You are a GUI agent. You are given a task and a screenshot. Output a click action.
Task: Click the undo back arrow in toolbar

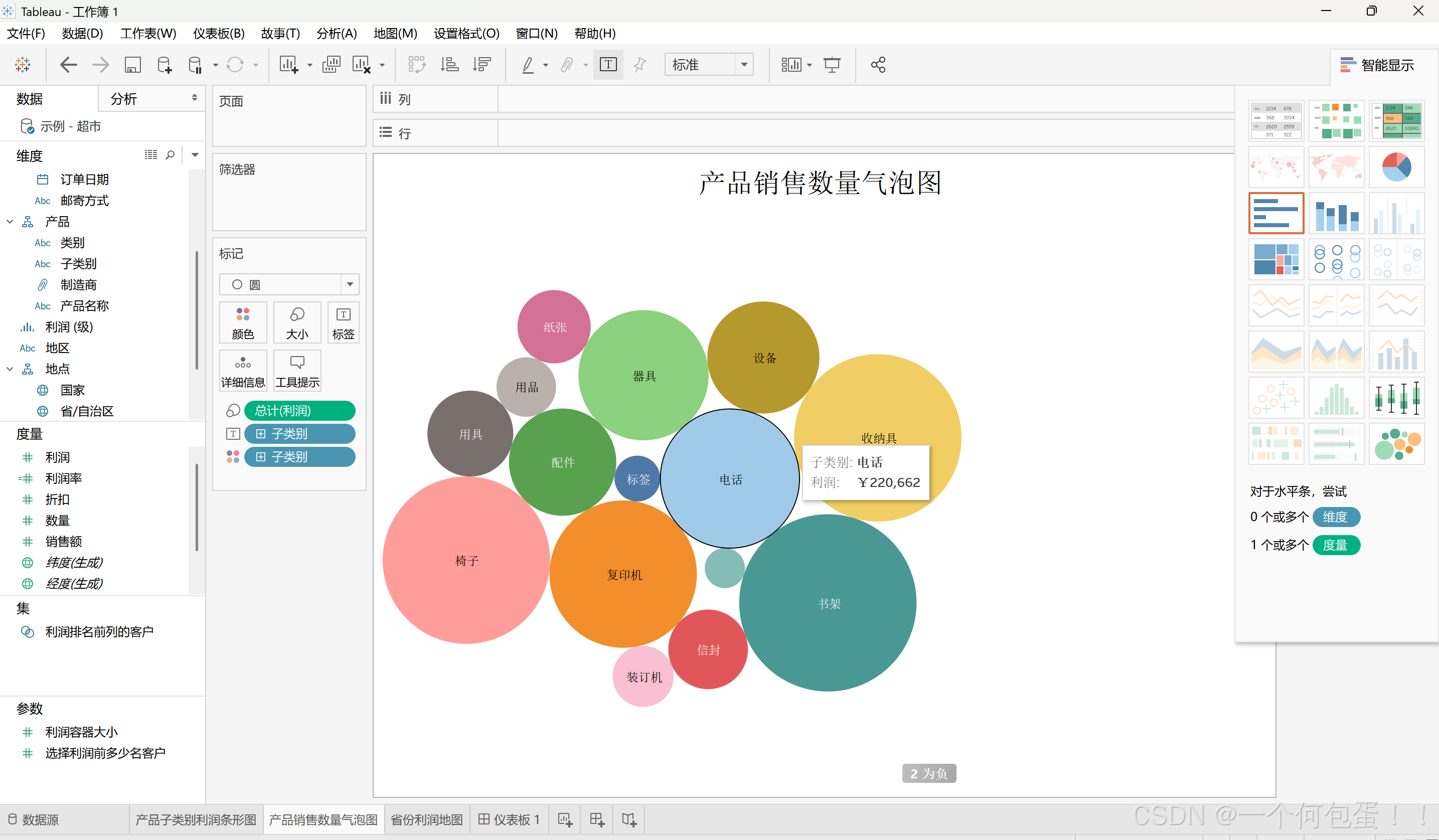tap(69, 65)
